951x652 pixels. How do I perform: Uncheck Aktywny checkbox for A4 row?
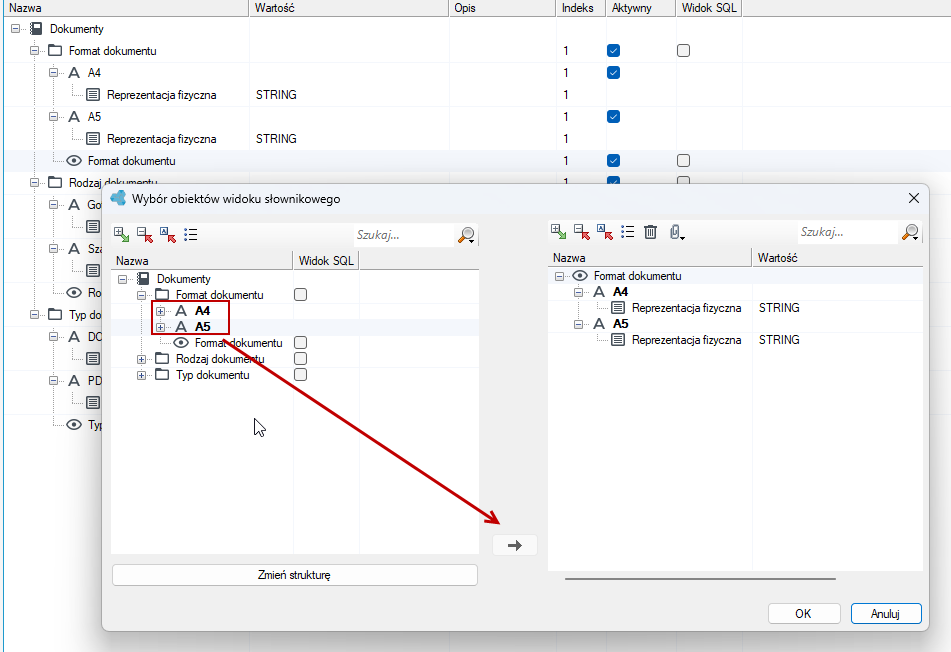pos(613,73)
